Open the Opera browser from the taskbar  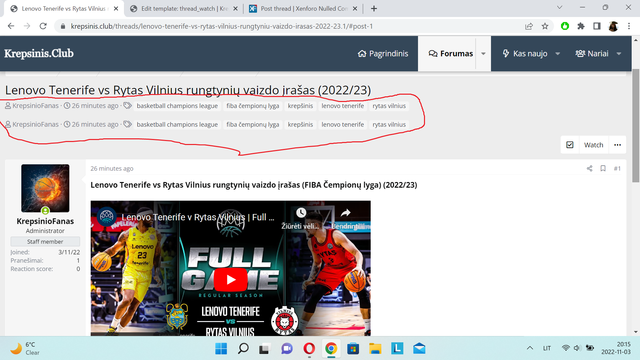pyautogui.click(x=309, y=349)
